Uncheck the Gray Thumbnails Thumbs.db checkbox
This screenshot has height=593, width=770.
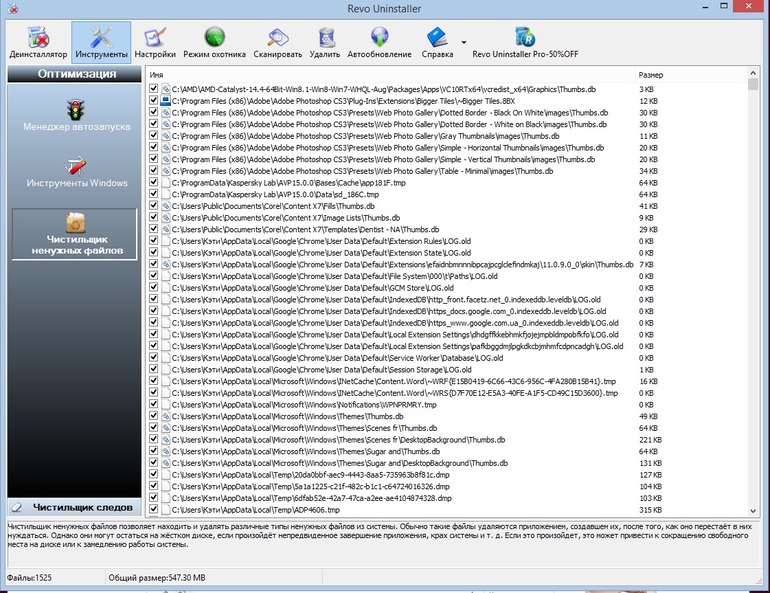coord(154,135)
